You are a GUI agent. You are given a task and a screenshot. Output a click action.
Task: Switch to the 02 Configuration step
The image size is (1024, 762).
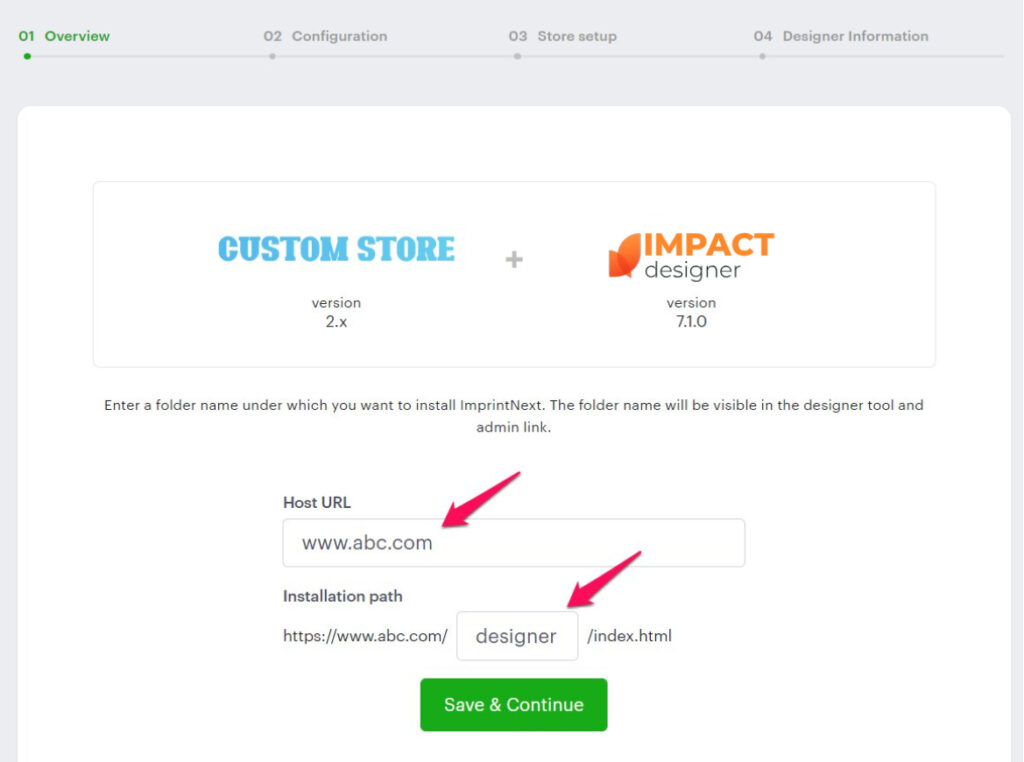(325, 36)
